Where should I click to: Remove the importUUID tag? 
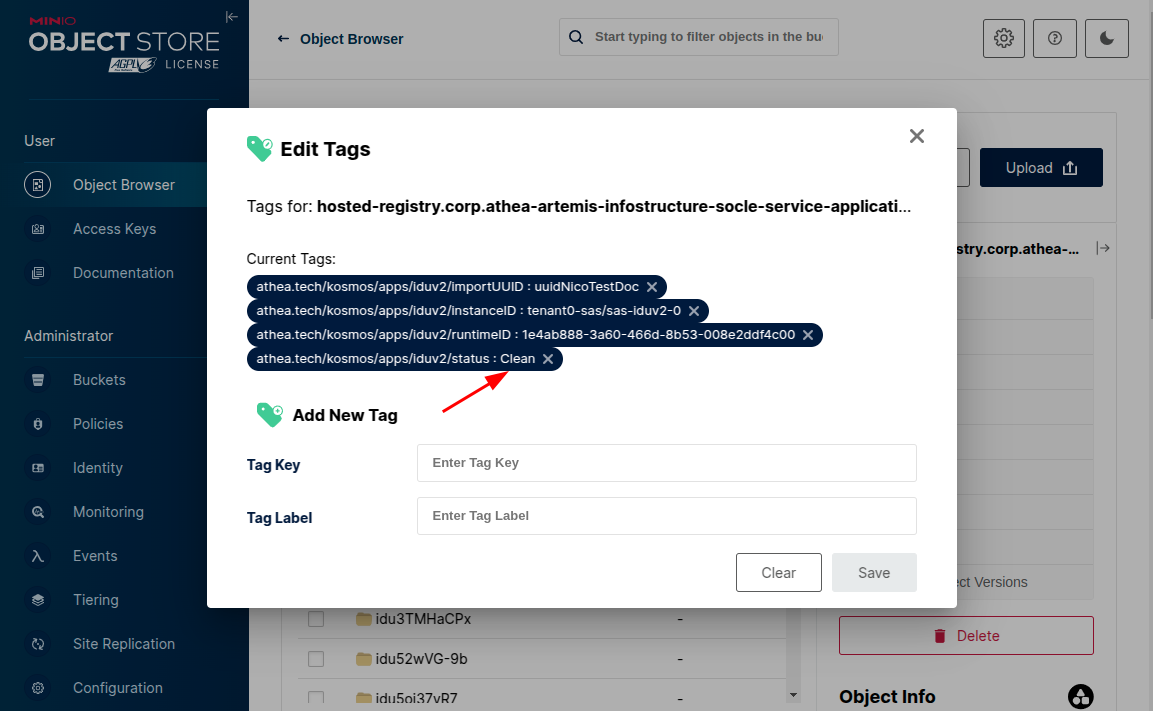click(x=652, y=287)
